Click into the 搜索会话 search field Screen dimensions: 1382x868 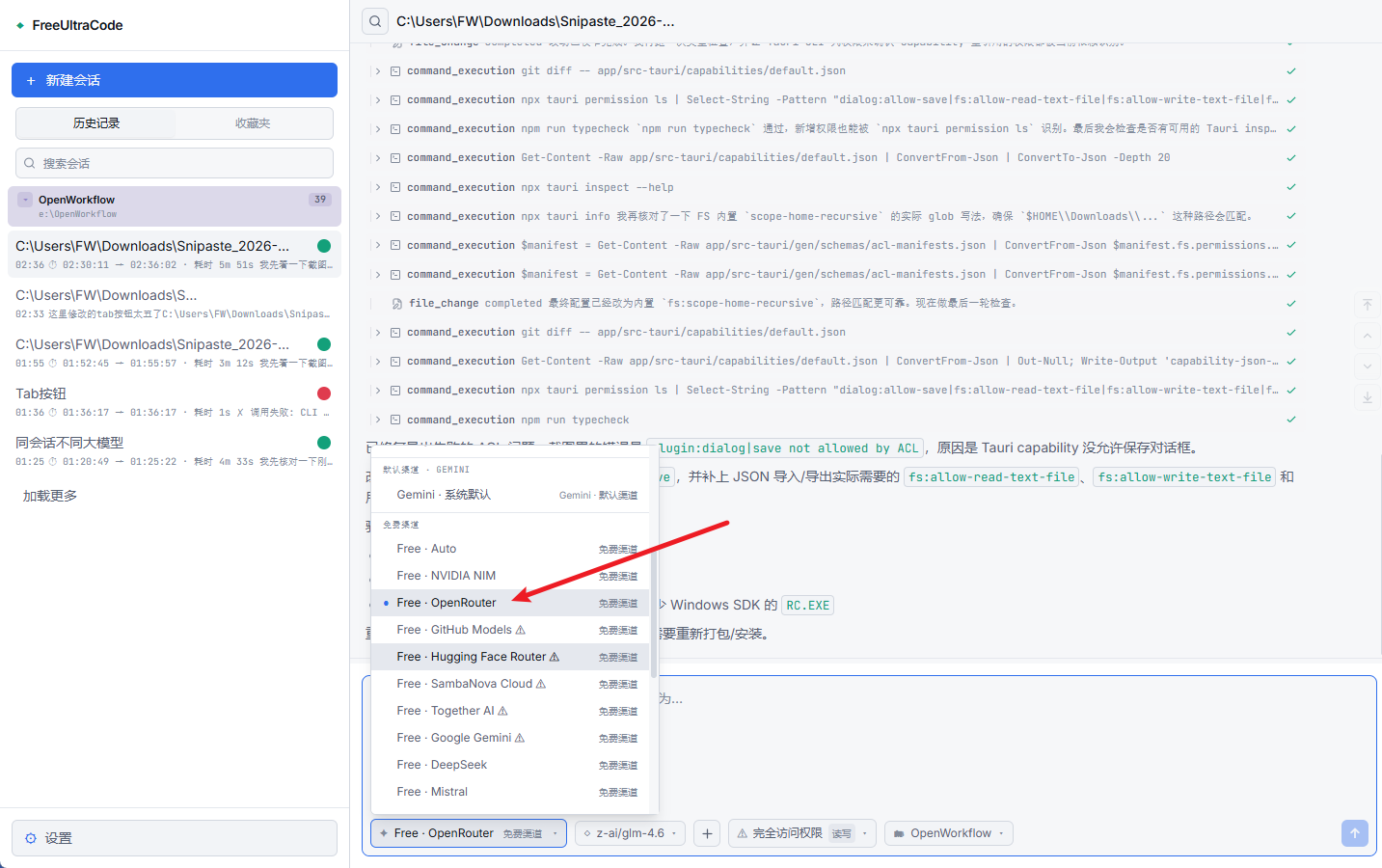(175, 163)
